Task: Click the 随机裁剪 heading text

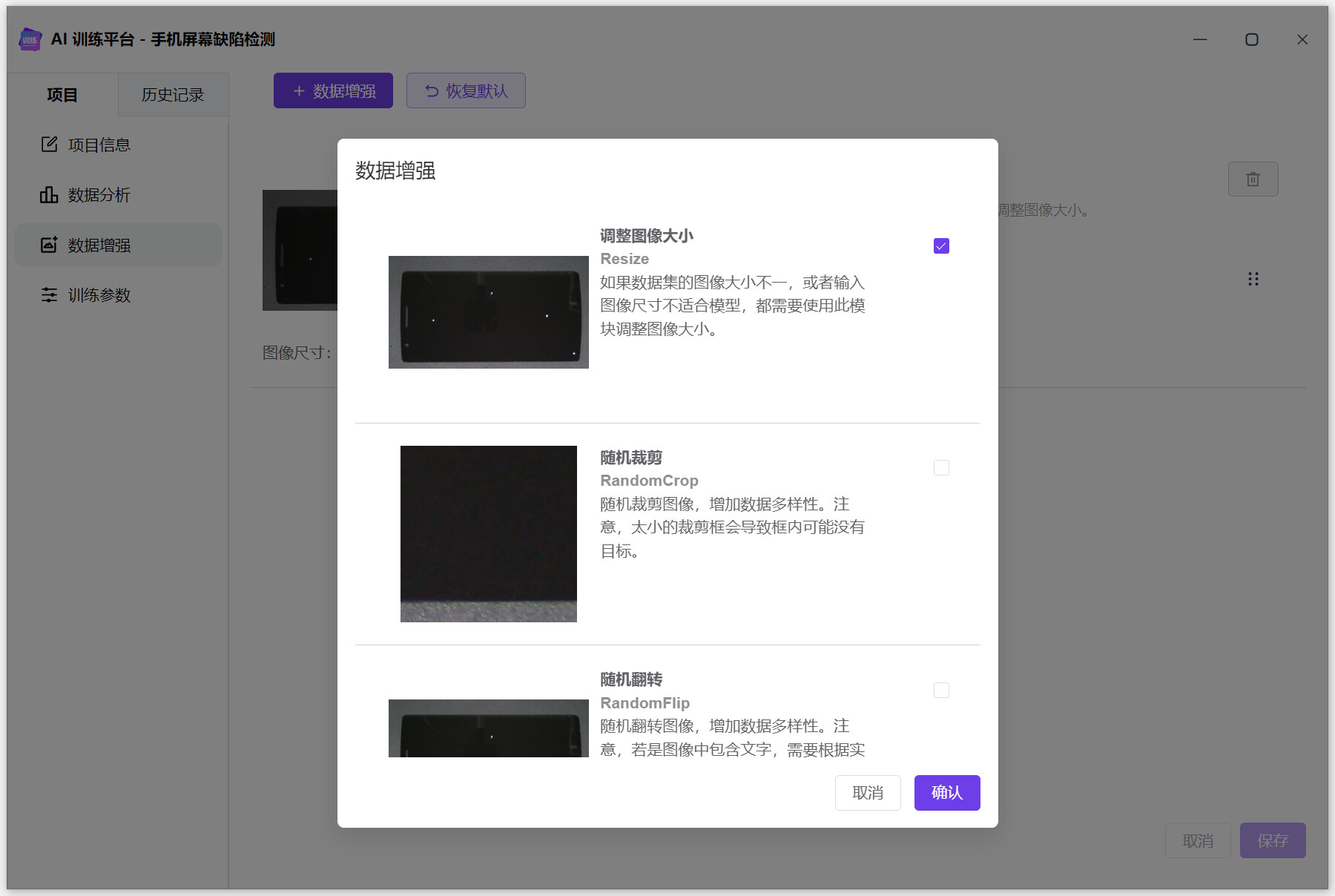Action: click(x=631, y=458)
